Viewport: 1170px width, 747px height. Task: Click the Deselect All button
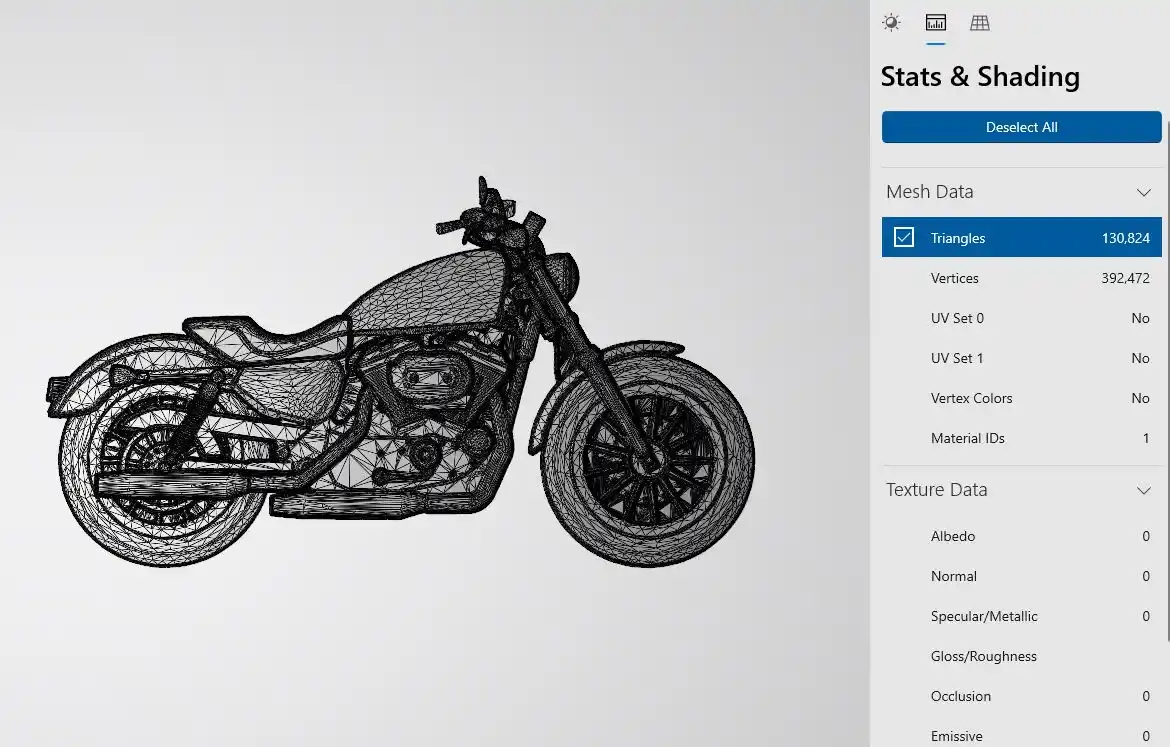[1021, 127]
